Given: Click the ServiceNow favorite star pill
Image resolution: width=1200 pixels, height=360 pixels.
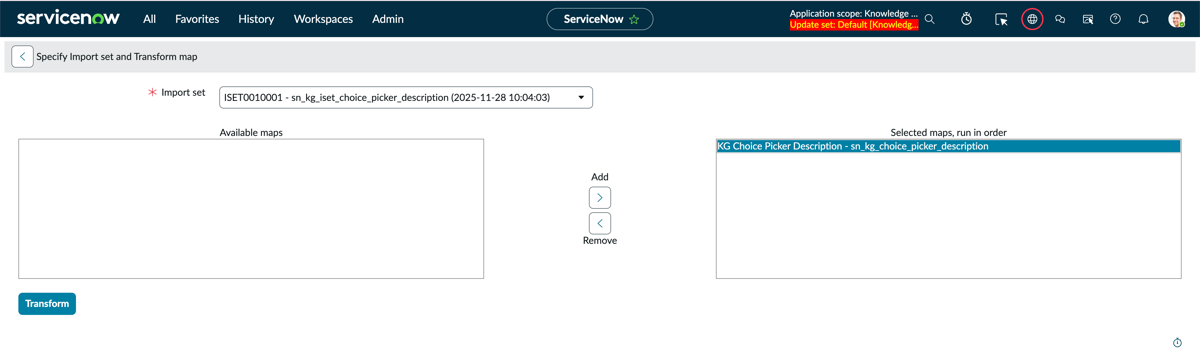Looking at the screenshot, I should click(x=600, y=19).
